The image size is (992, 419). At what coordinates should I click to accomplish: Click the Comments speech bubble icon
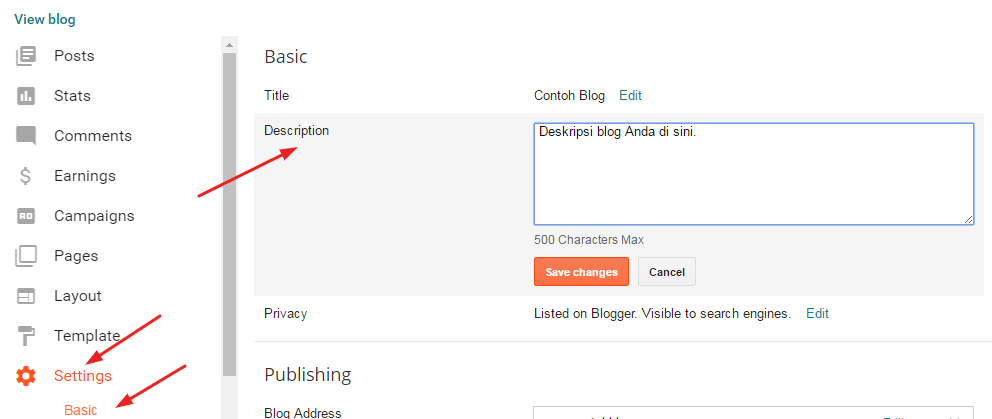point(26,136)
